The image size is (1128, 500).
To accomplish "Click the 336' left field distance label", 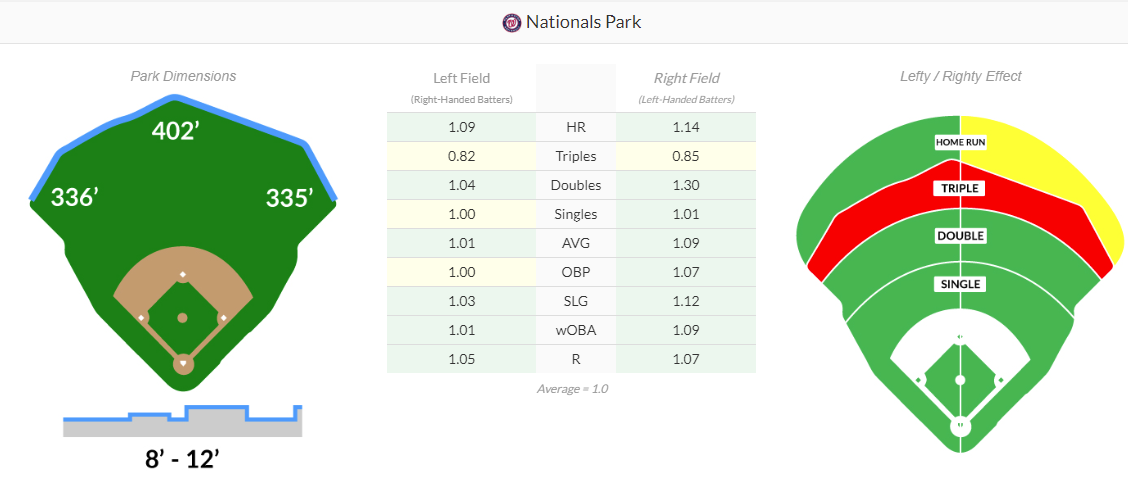I will (74, 197).
